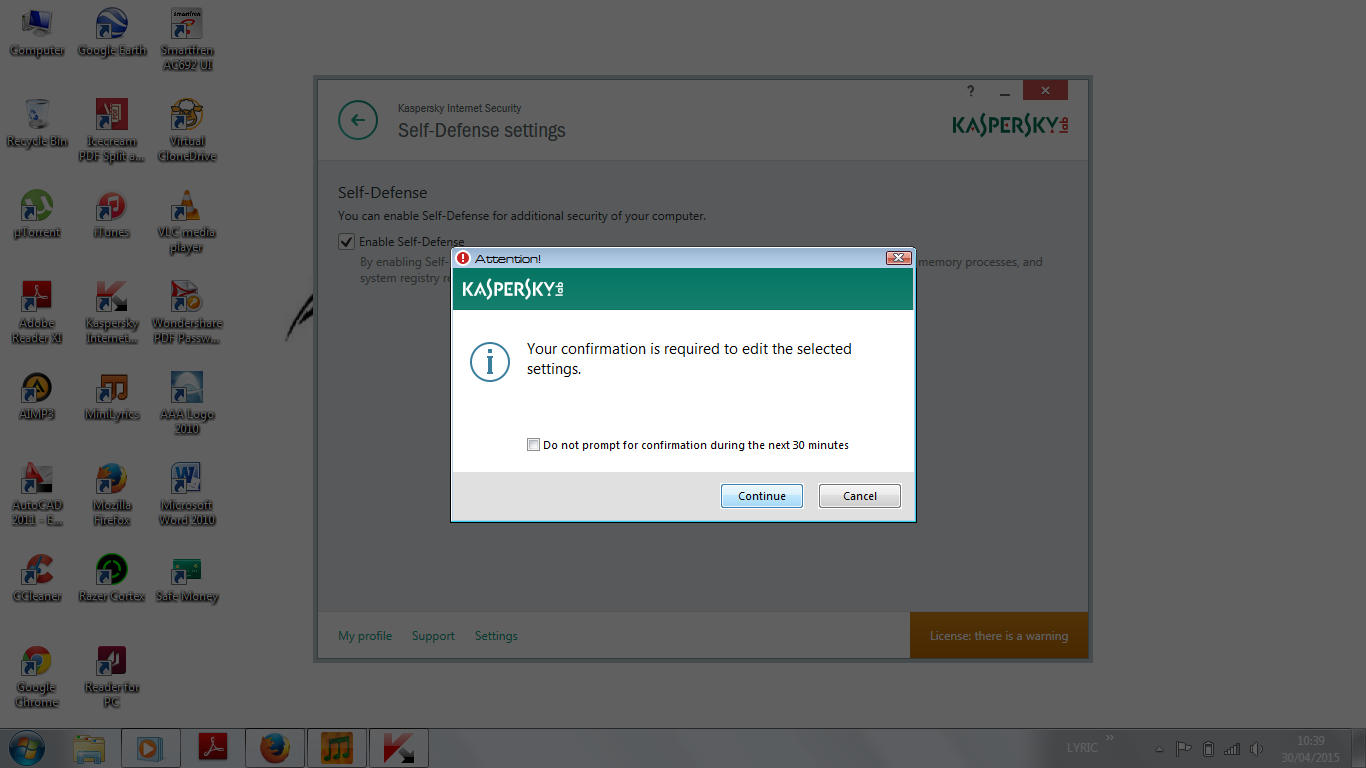The height and width of the screenshot is (768, 1366).
Task: Click the taskbar clock showing 10:39
Action: (x=1309, y=749)
